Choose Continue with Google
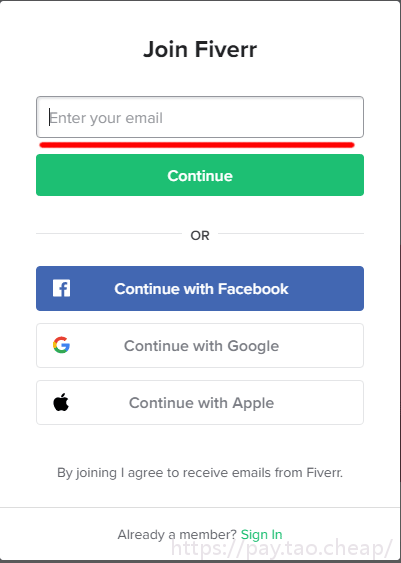 [200, 345]
